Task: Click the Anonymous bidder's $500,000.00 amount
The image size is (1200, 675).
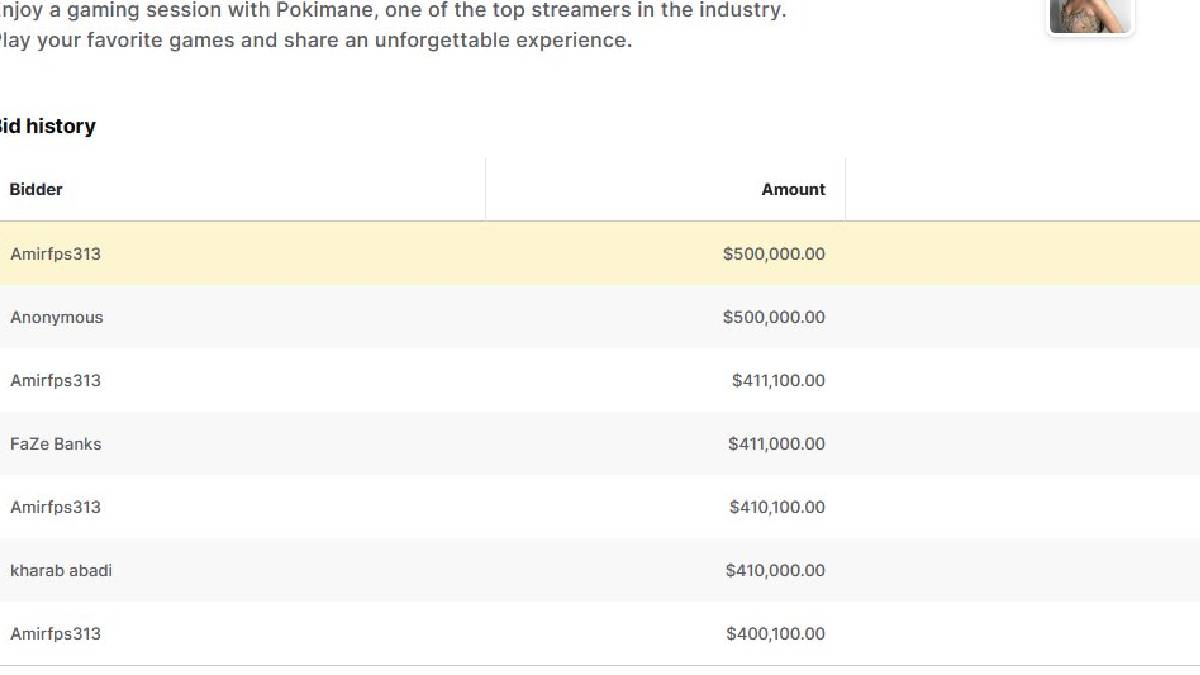Action: coord(773,317)
